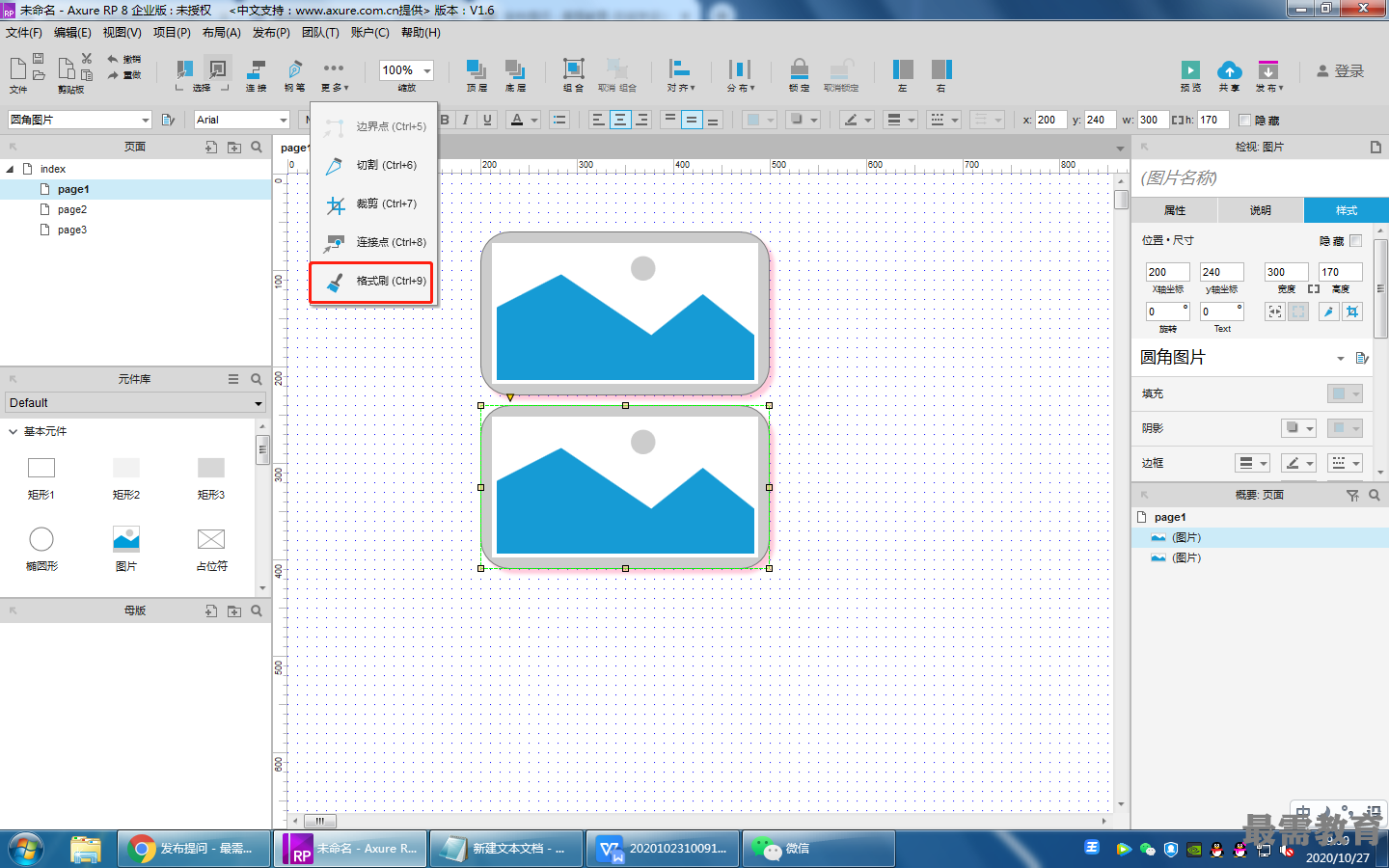Viewport: 1389px width, 868px height.
Task: Click the Connect (连接) tool icon
Action: pyautogui.click(x=257, y=69)
